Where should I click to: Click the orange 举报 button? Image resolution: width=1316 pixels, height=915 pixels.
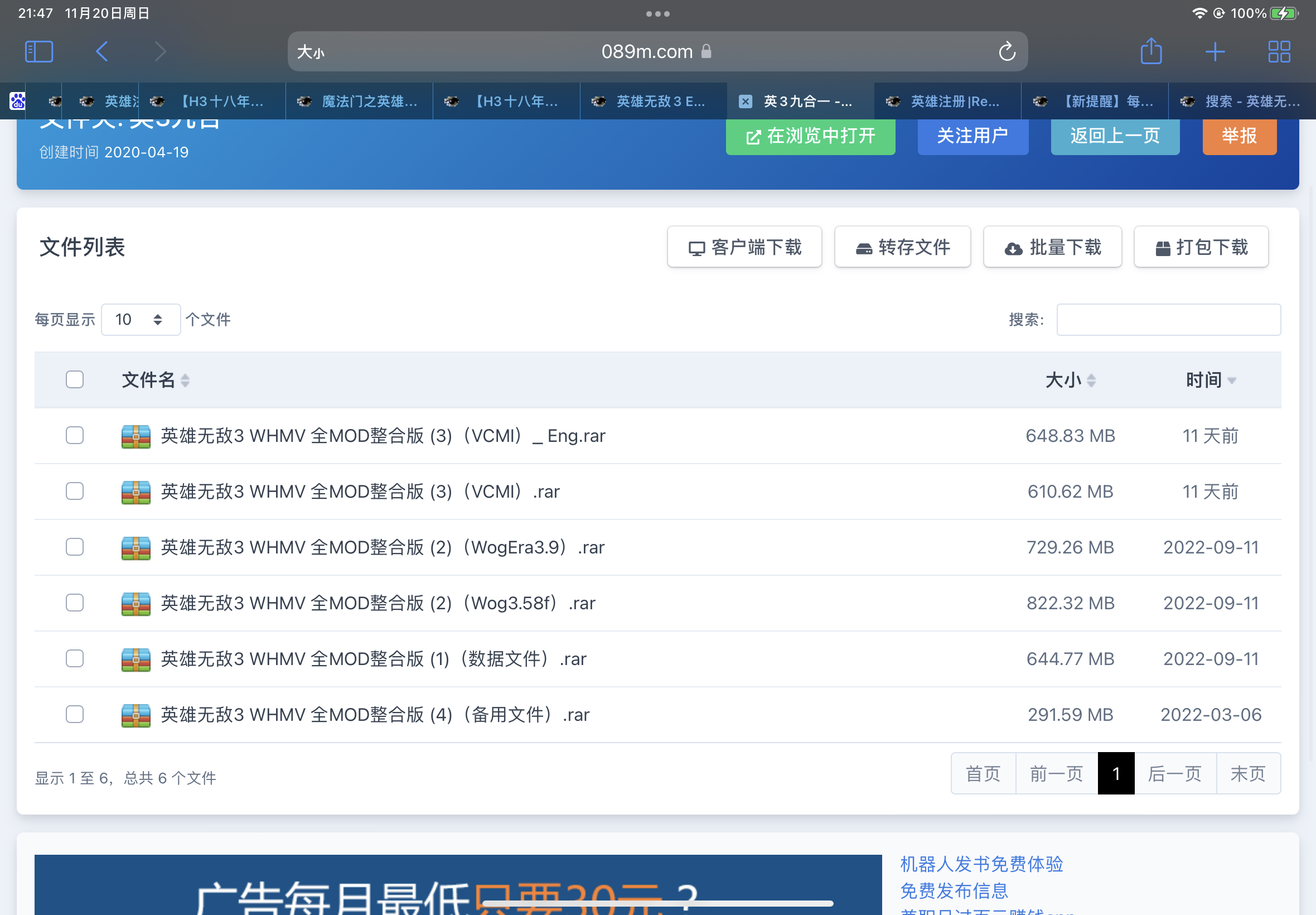(1239, 136)
